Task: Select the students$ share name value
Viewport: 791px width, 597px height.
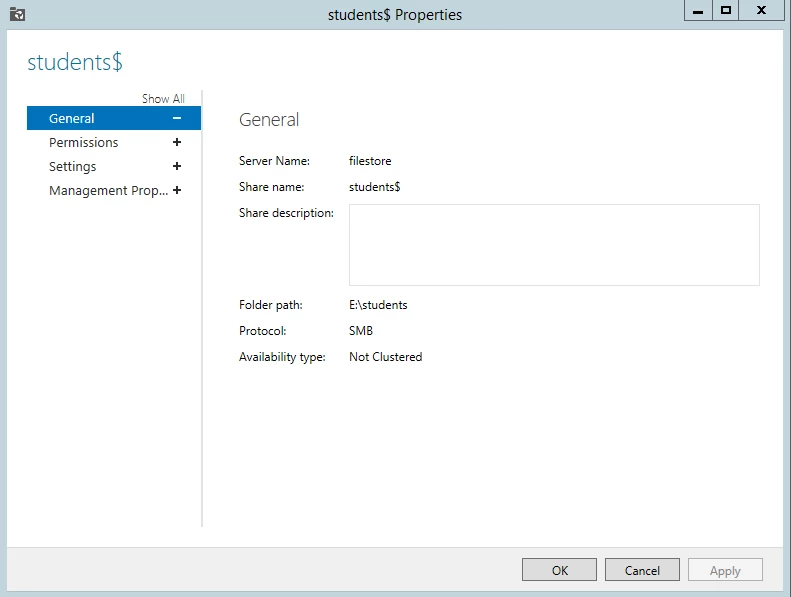Action: 374,187
